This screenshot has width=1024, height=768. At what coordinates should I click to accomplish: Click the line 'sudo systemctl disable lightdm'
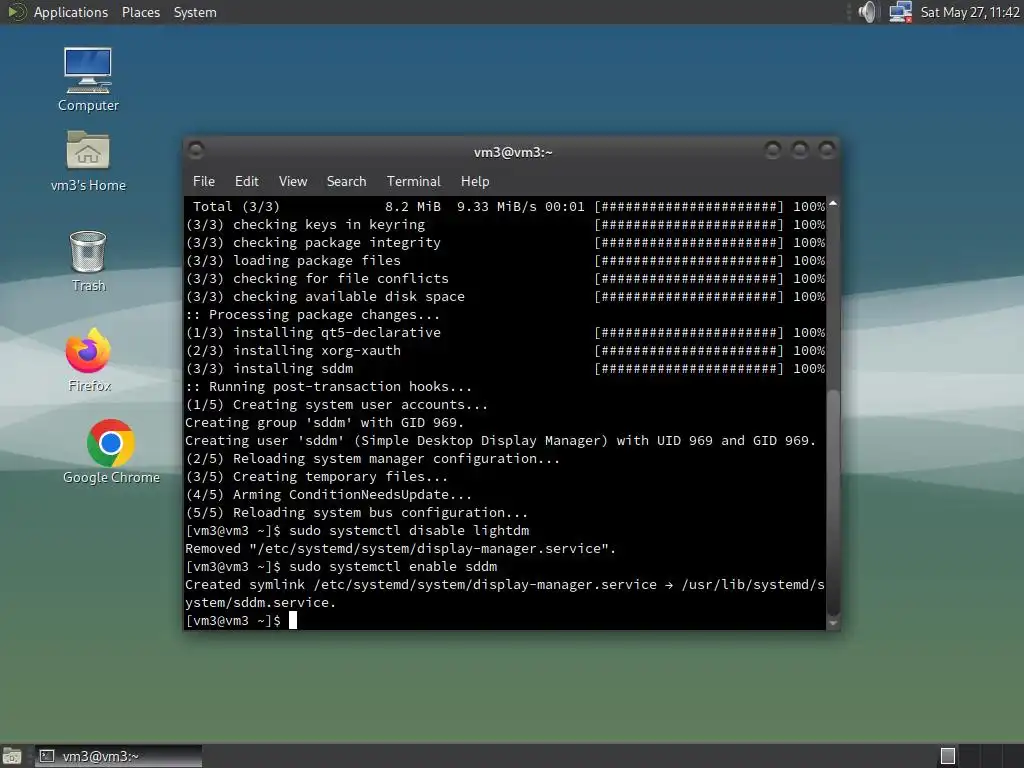[409, 530]
